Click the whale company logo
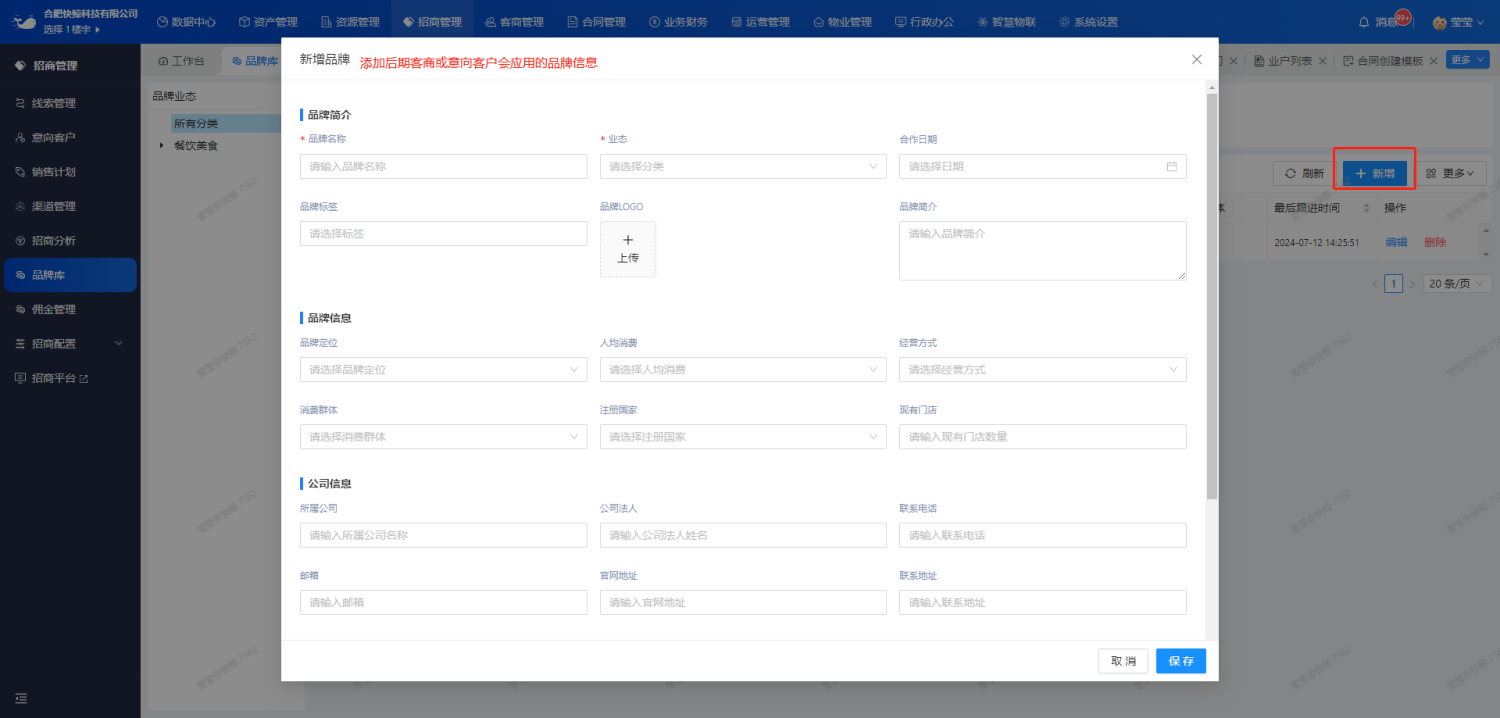The height and width of the screenshot is (718, 1500). click(x=24, y=20)
